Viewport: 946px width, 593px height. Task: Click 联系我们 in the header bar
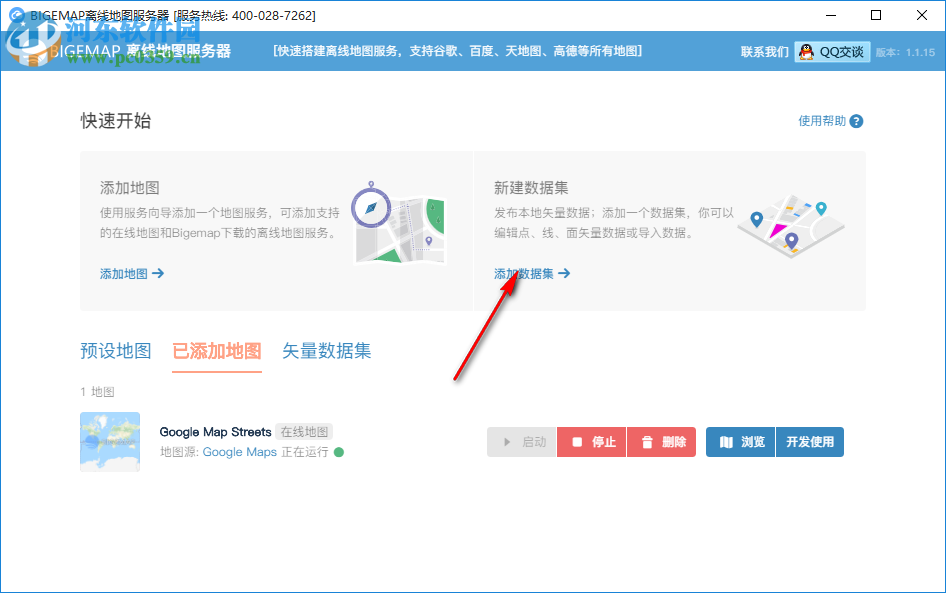coord(766,51)
